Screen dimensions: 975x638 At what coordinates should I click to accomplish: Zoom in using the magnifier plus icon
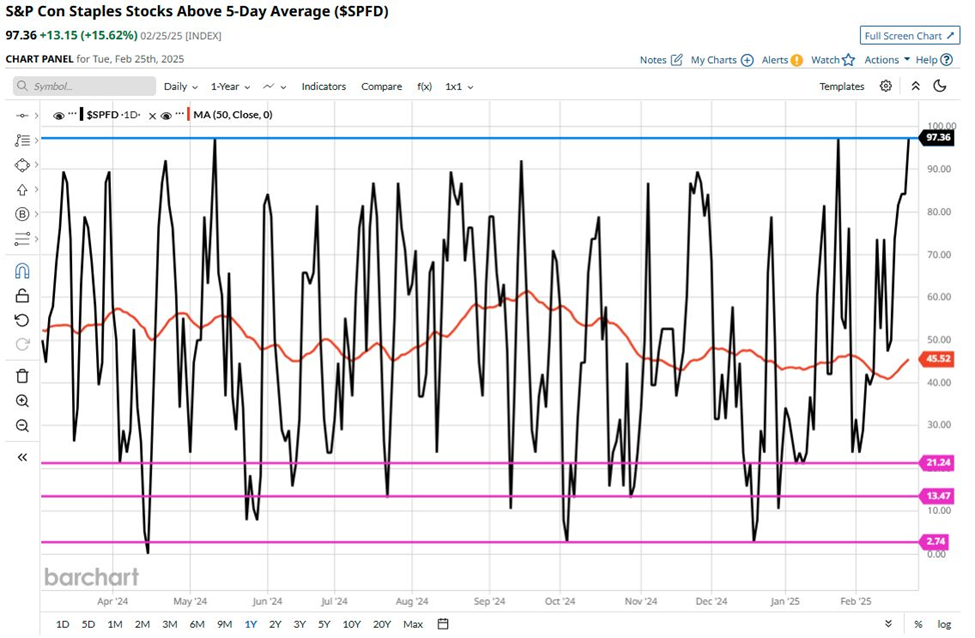coord(22,401)
